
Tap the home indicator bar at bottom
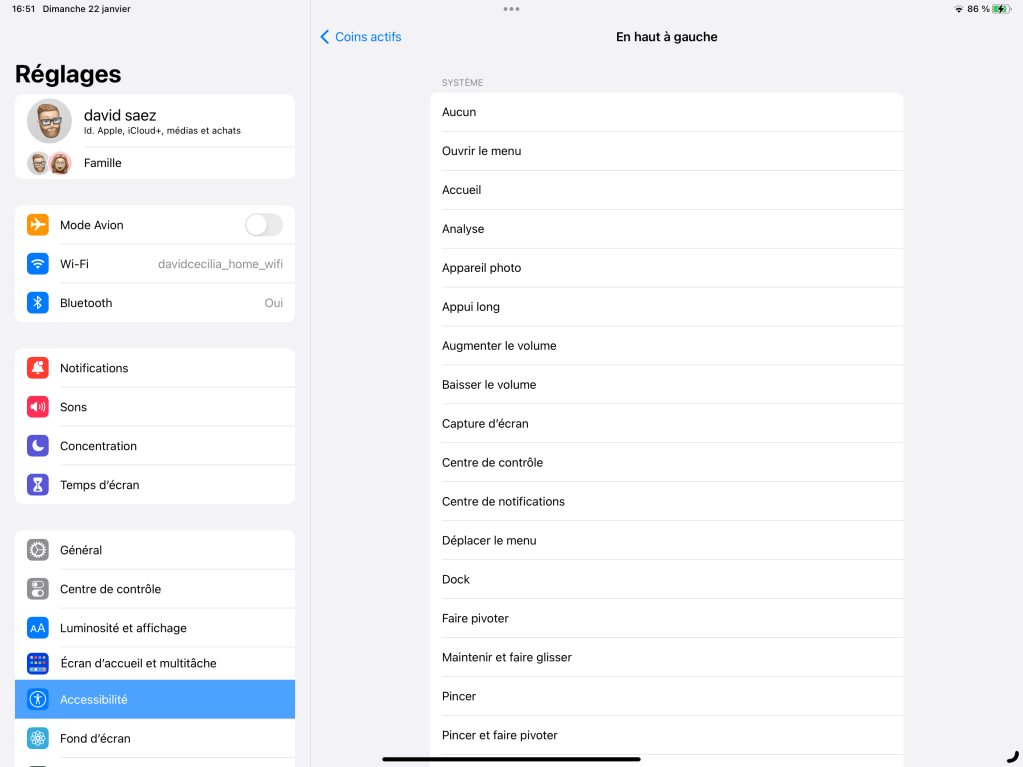click(x=511, y=759)
